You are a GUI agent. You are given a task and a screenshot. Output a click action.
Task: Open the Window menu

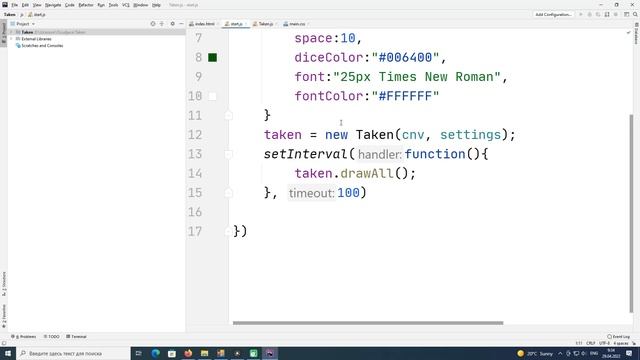[141, 5]
